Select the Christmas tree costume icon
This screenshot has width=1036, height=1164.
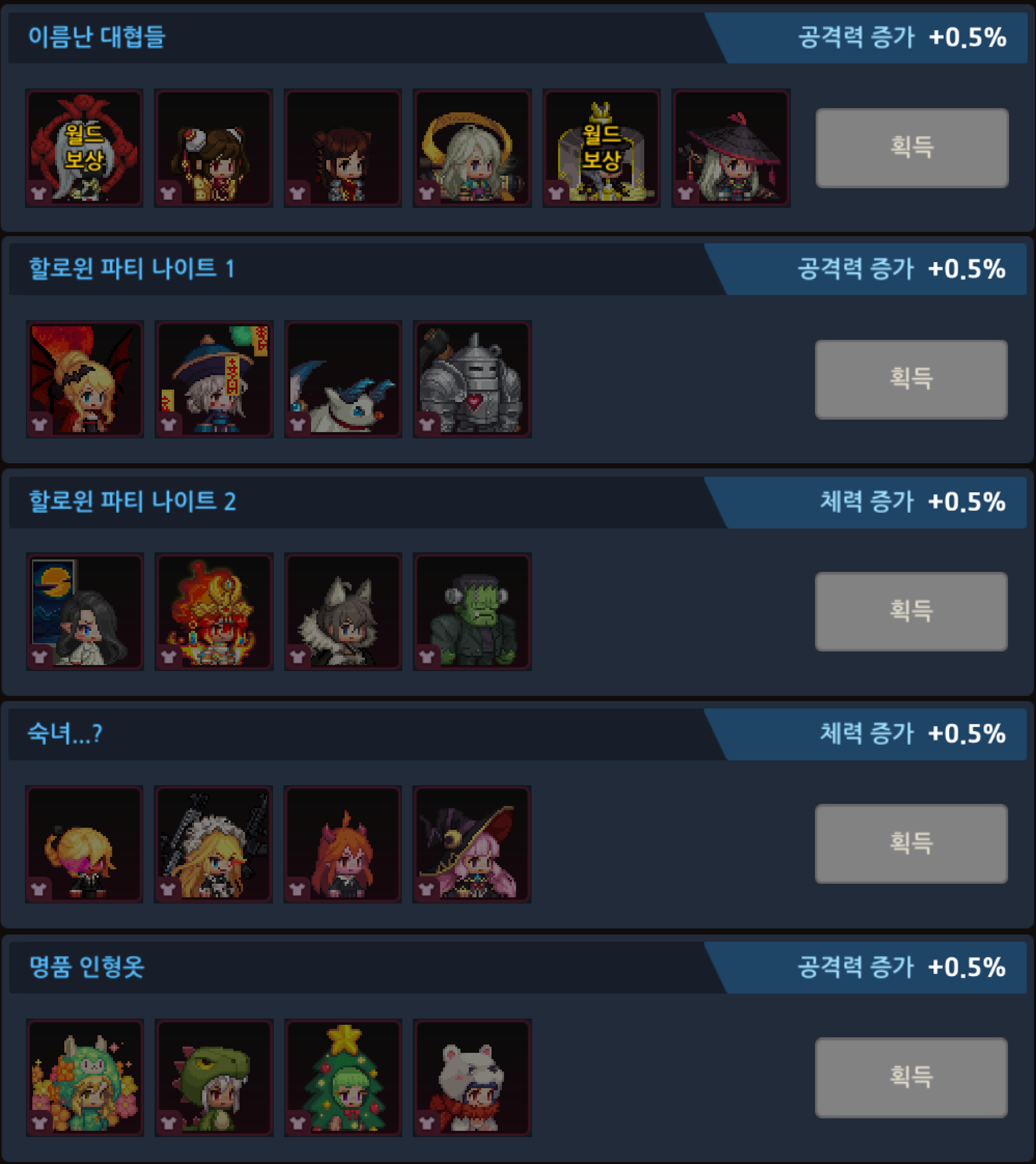coord(343,1078)
